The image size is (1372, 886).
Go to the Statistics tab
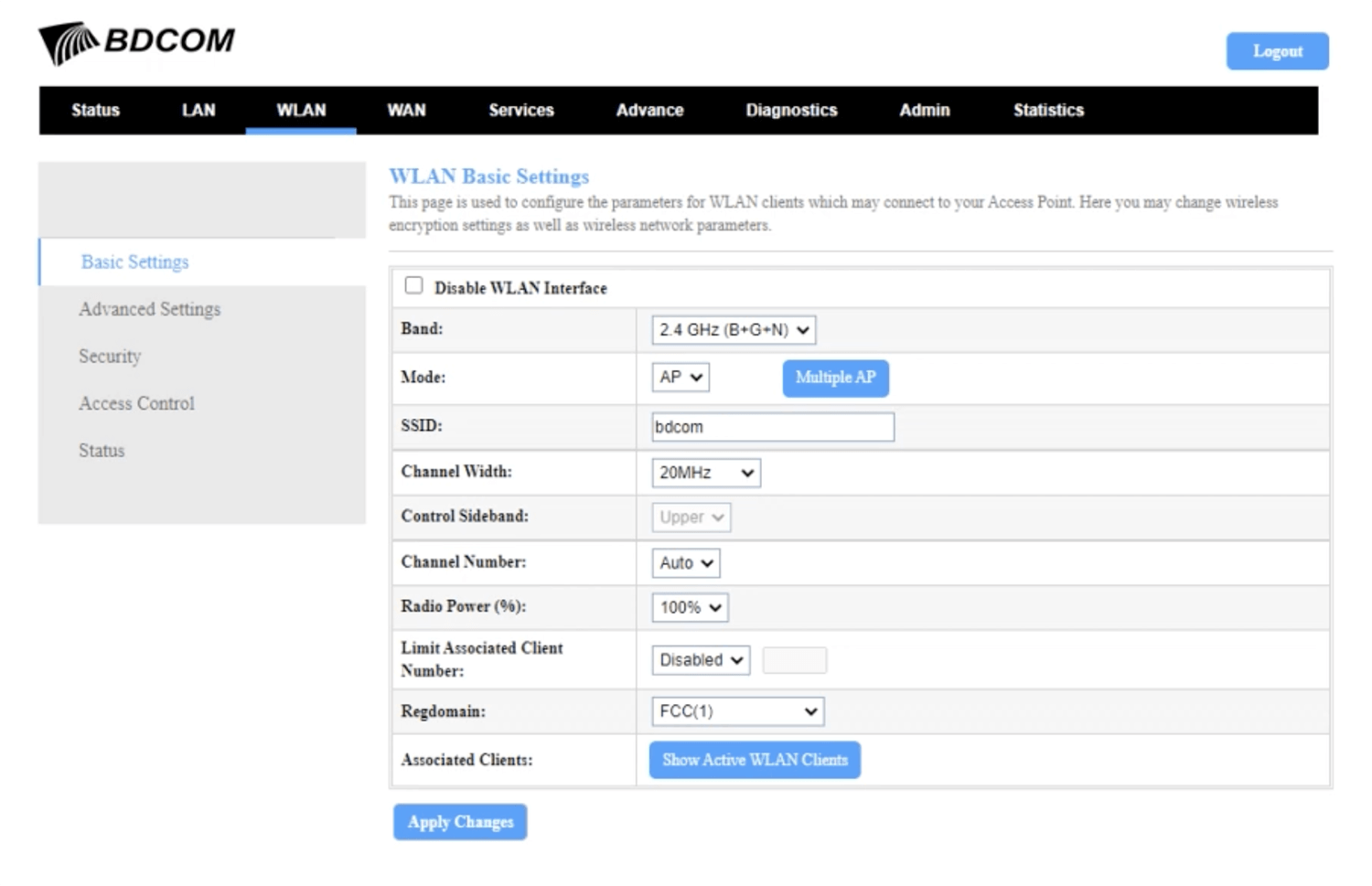click(1048, 111)
